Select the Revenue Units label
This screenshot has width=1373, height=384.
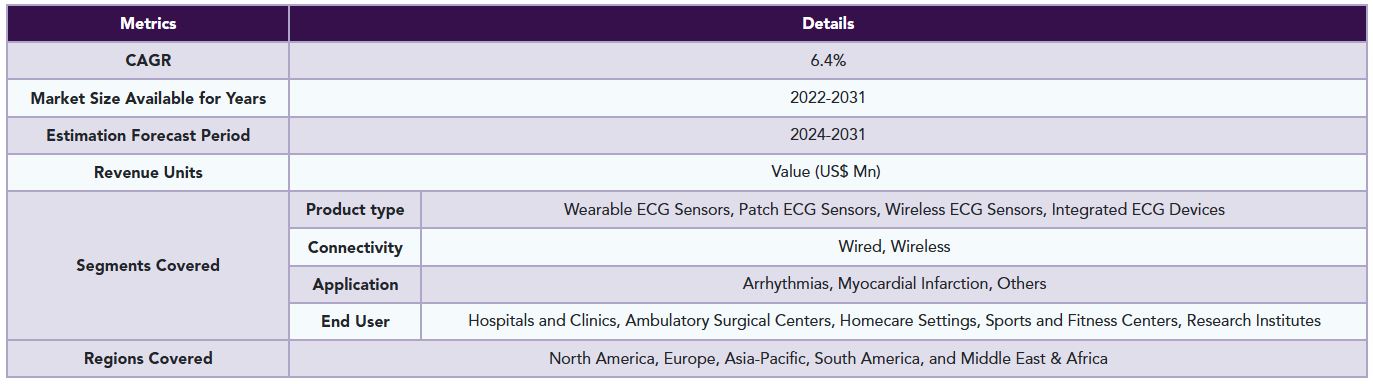click(148, 172)
